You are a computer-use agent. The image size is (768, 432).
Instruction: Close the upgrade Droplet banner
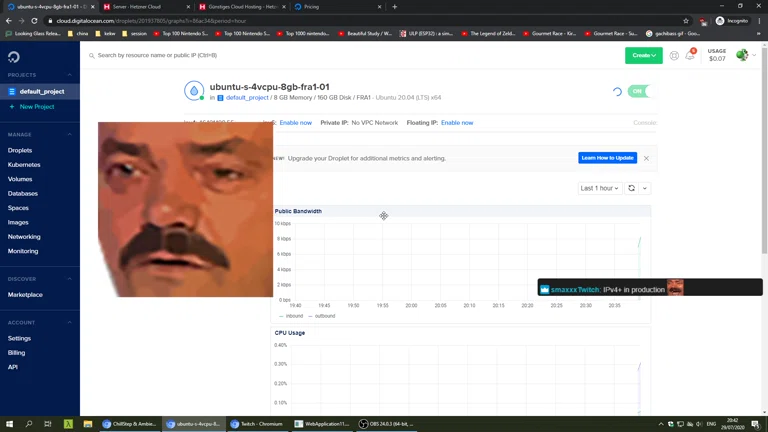(x=646, y=158)
